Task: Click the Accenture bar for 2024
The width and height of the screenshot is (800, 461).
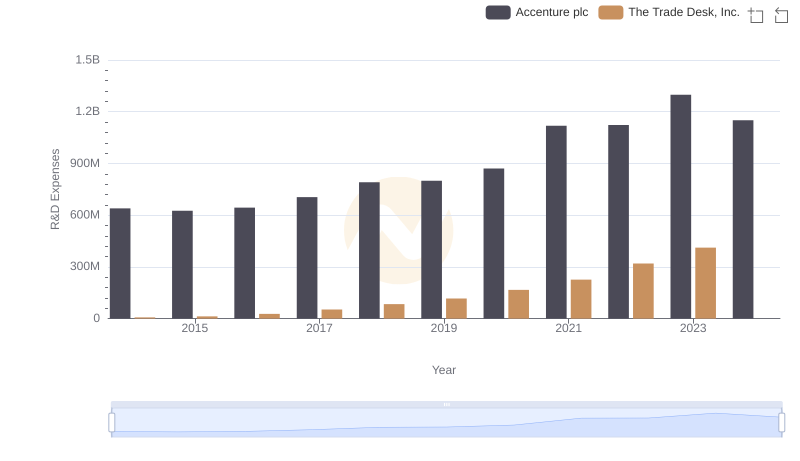Action: coord(743,220)
